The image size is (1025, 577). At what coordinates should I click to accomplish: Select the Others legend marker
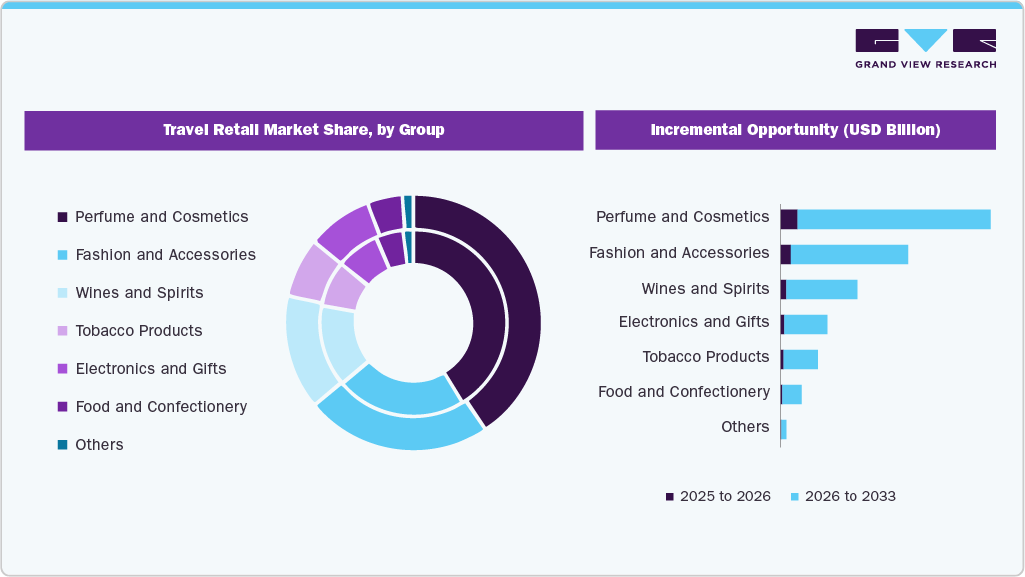[x=61, y=444]
